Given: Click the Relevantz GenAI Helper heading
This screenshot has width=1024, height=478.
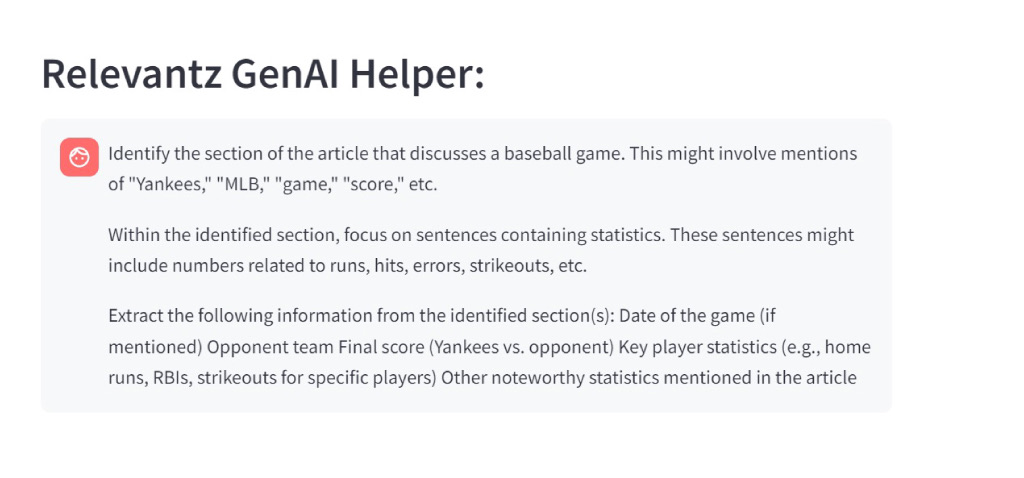Looking at the screenshot, I should [x=263, y=74].
